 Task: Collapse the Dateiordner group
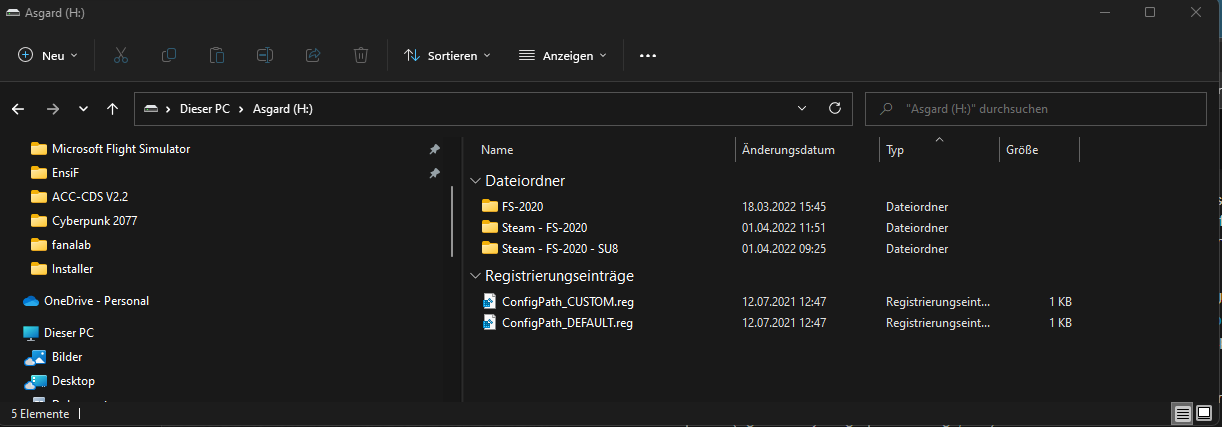pos(475,181)
